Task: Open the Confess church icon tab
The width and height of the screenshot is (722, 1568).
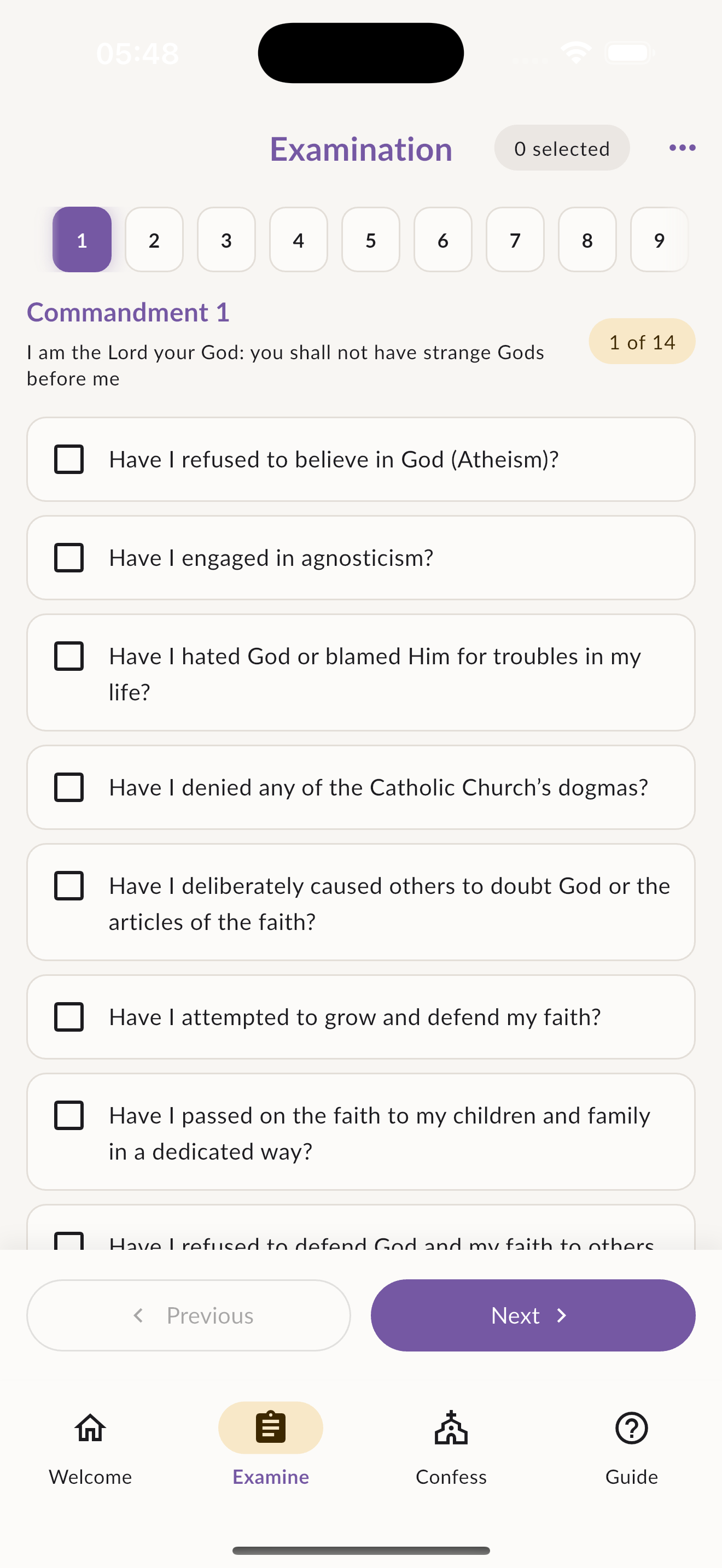Action: 451,1428
